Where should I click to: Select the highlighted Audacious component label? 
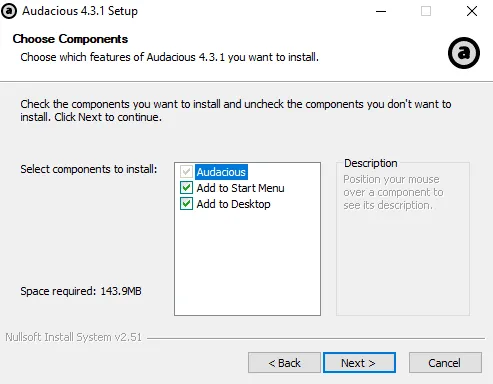221,172
